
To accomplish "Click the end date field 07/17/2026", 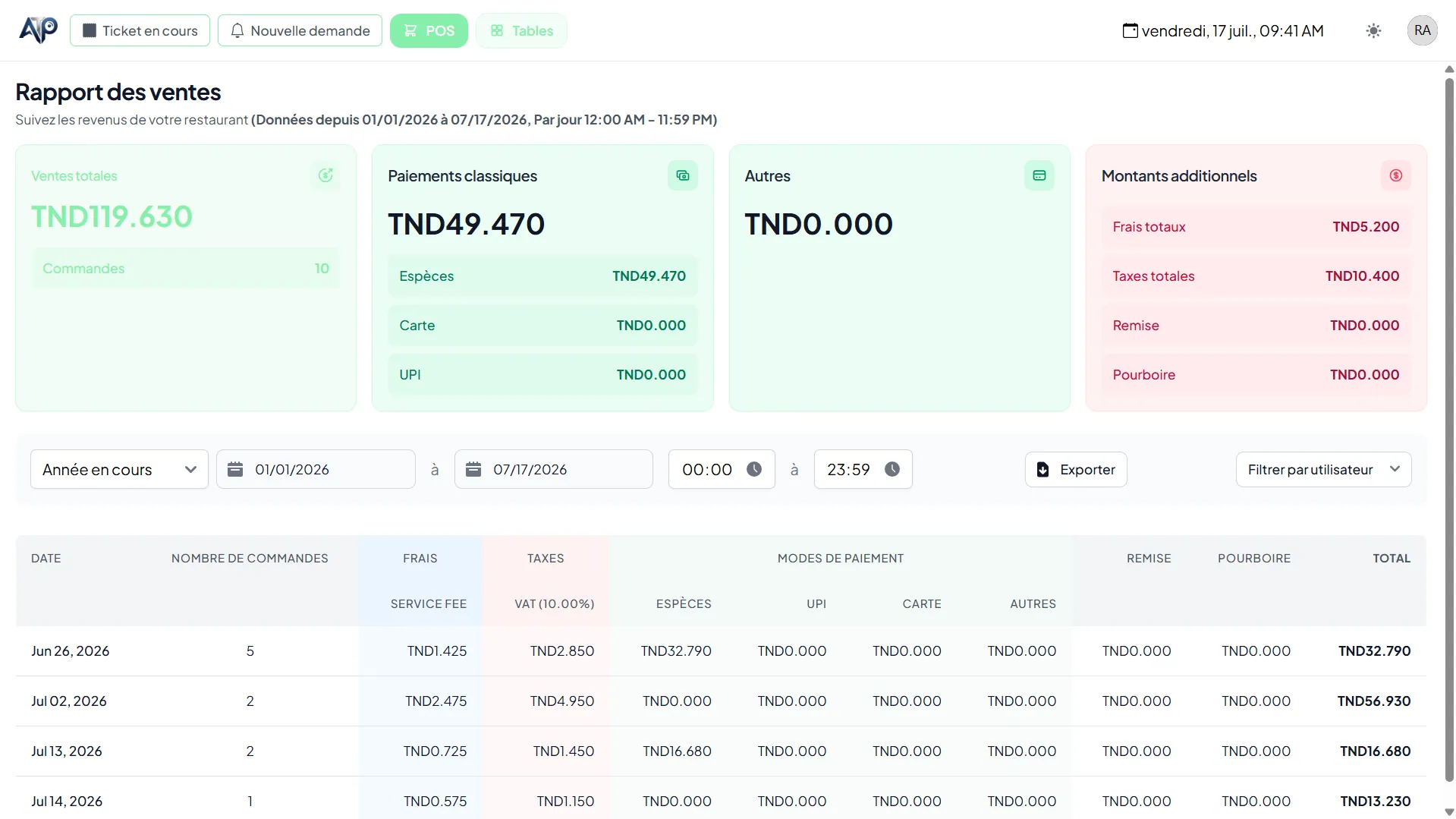I will [x=553, y=469].
